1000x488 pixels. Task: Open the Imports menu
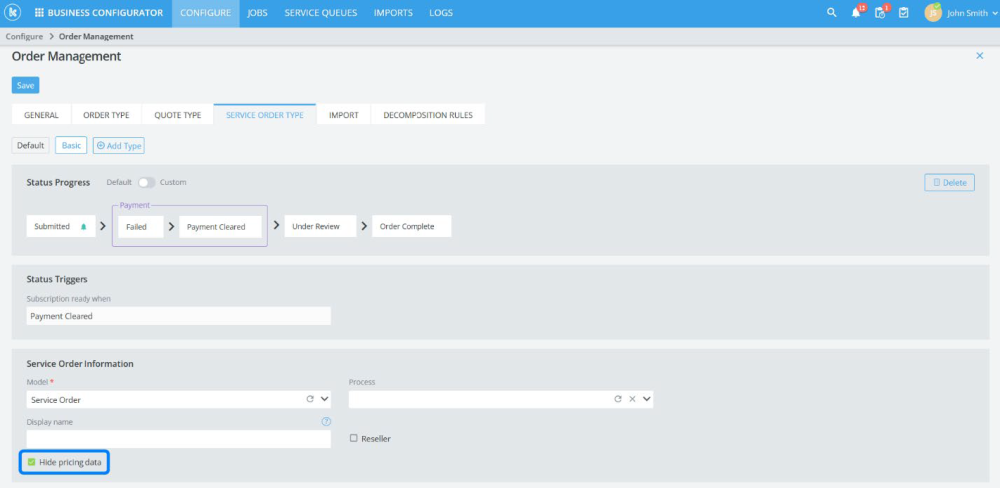click(393, 13)
